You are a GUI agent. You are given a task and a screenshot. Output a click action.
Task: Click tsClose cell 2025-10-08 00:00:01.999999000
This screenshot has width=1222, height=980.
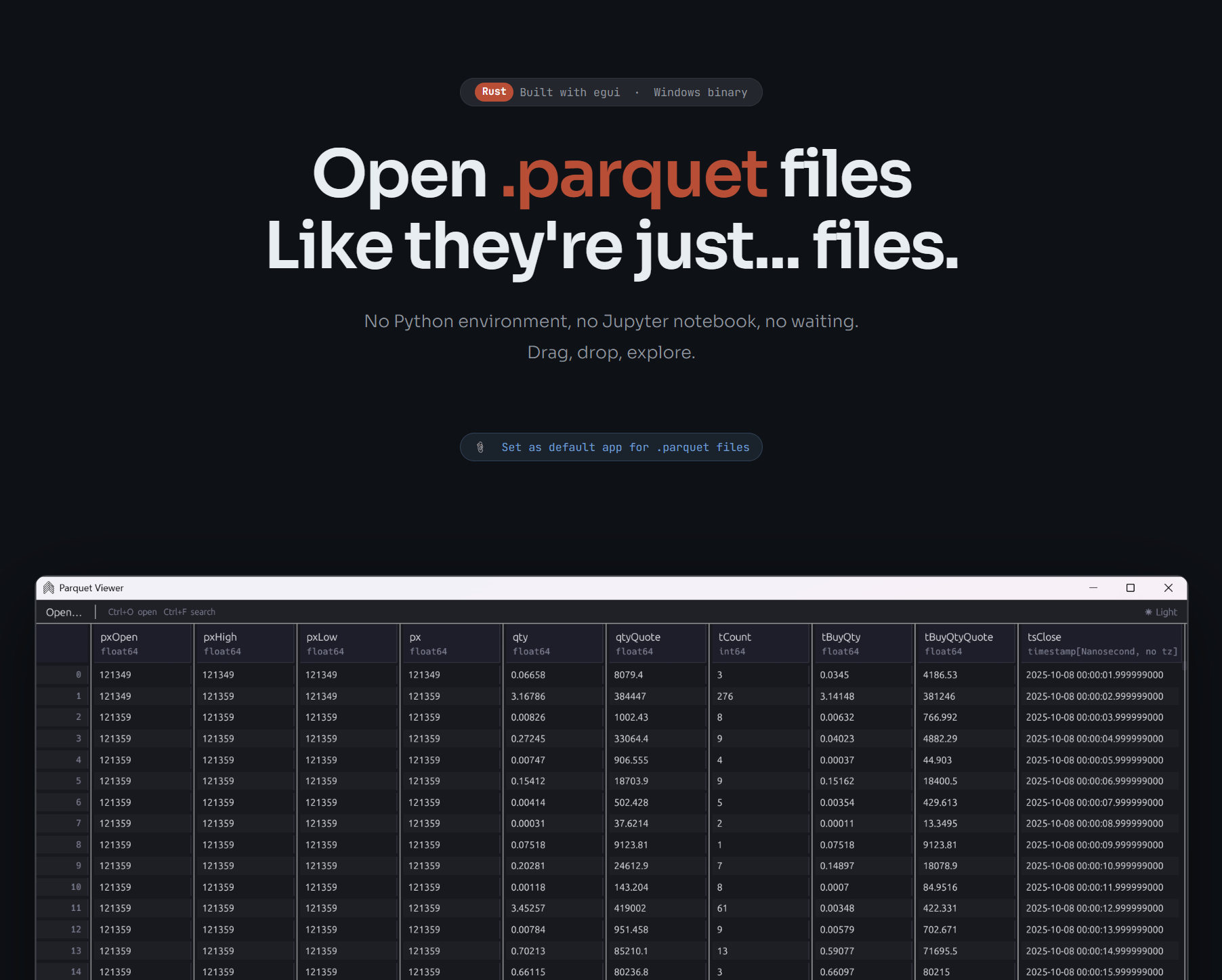[x=1095, y=675]
